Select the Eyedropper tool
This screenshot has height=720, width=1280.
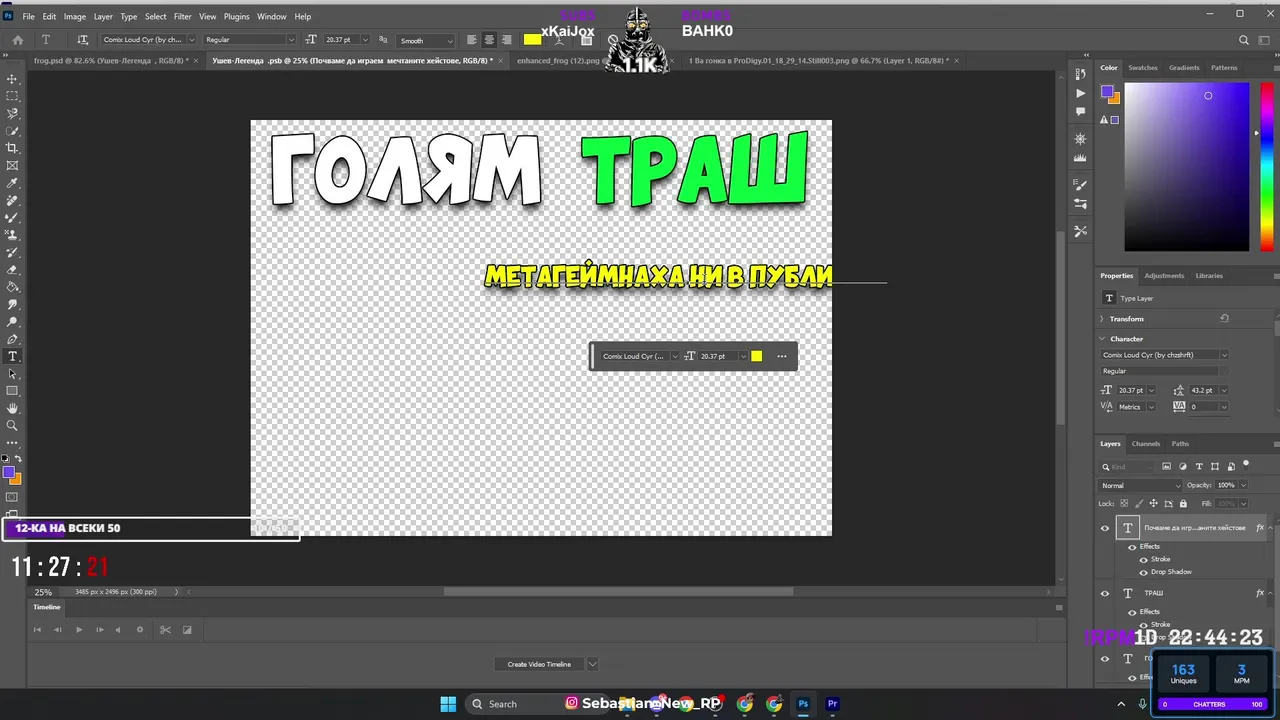(12, 183)
